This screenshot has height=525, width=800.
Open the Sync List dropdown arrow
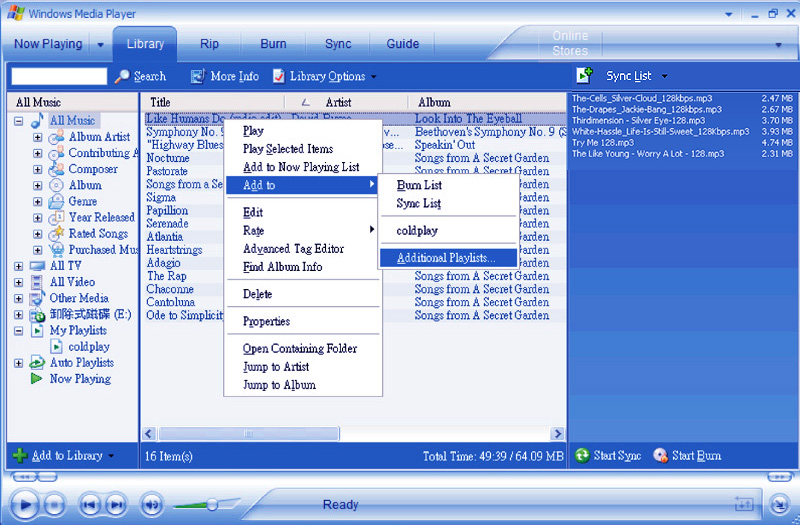[x=664, y=76]
